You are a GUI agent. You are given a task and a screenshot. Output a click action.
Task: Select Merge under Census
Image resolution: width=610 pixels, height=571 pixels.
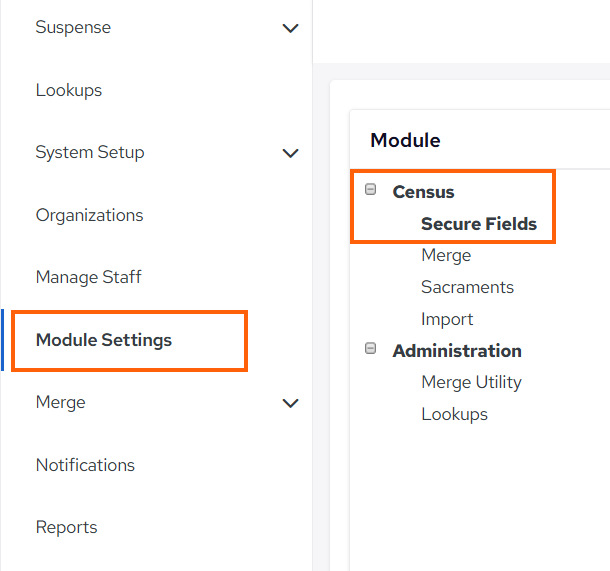446,256
